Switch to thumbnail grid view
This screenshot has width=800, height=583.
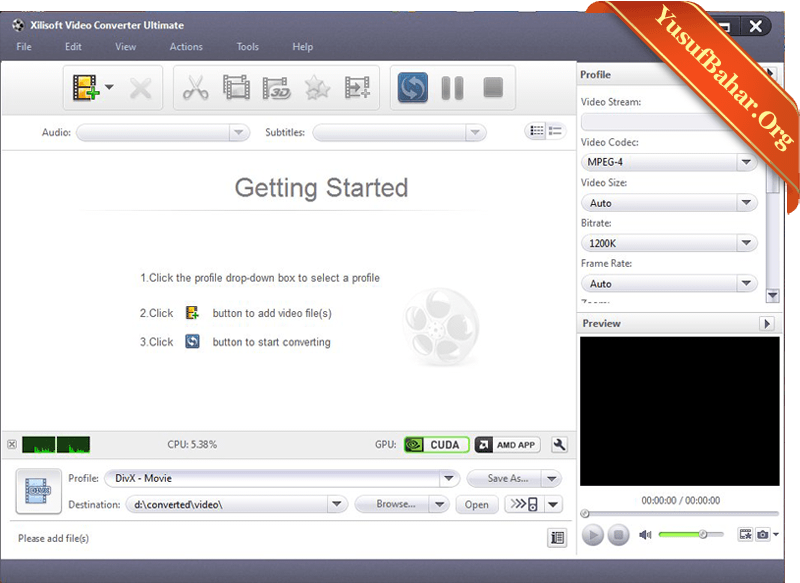click(536, 131)
